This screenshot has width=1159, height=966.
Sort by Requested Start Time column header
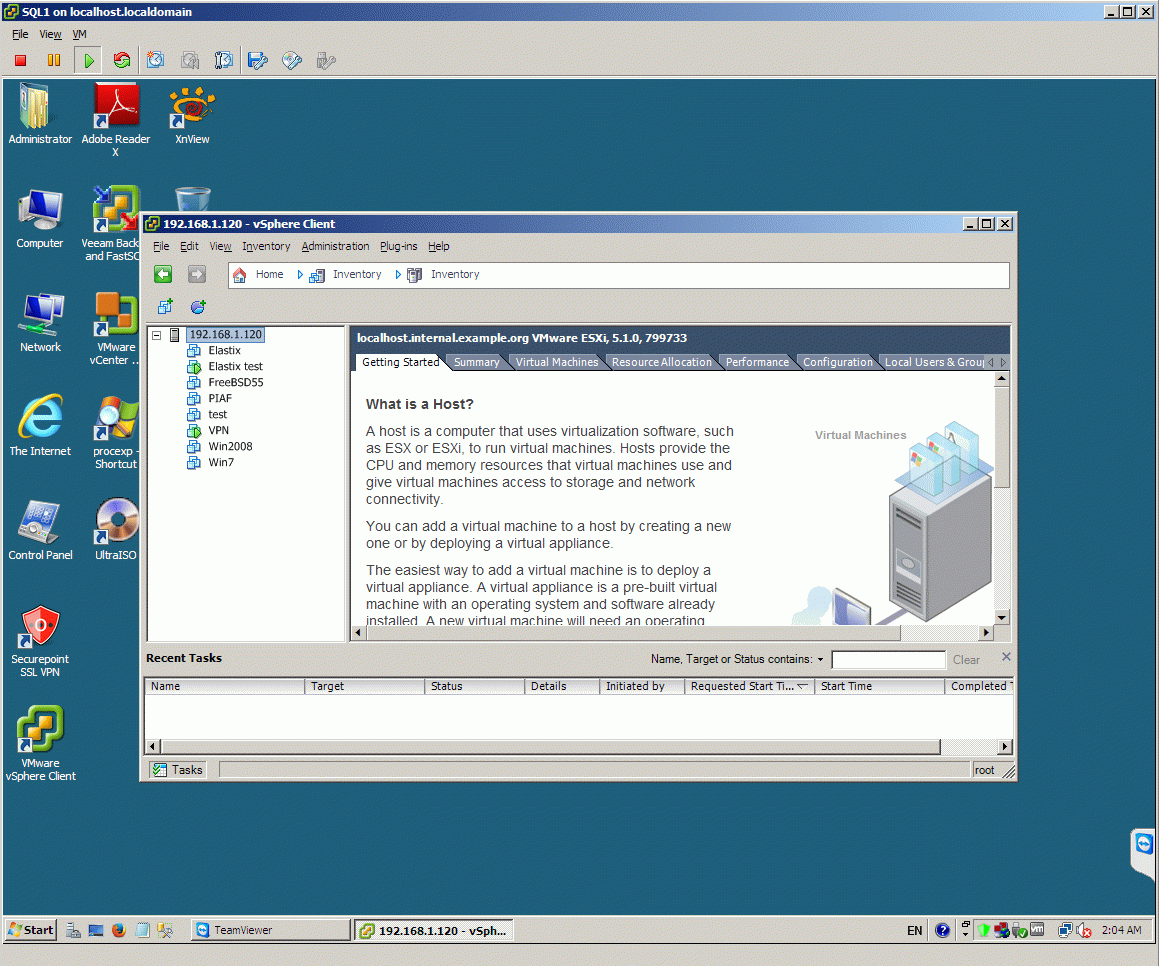[x=749, y=687]
